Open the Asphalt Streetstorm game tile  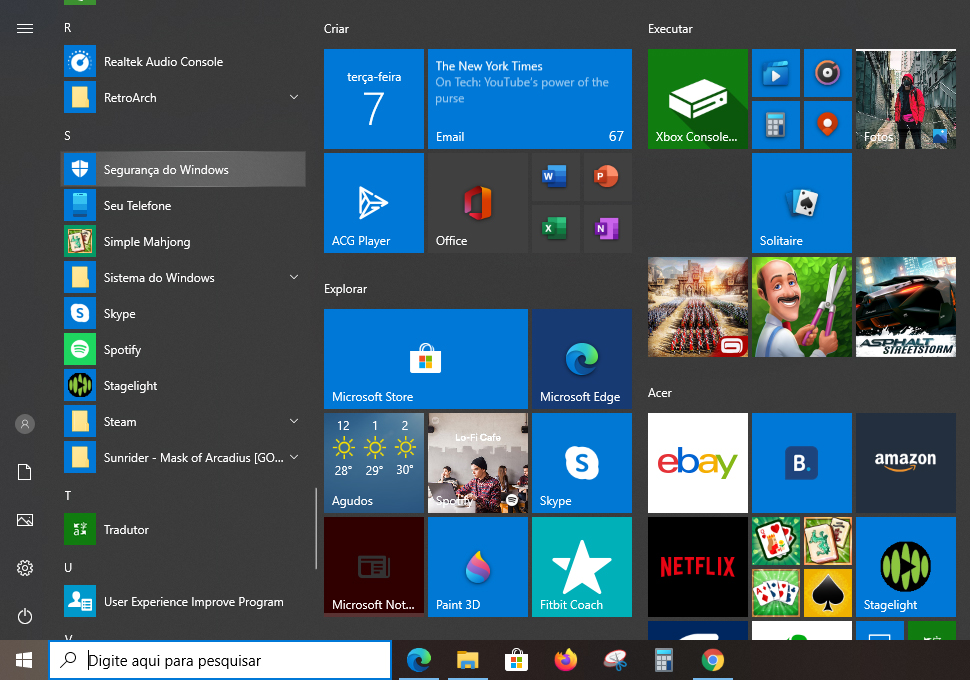(906, 307)
